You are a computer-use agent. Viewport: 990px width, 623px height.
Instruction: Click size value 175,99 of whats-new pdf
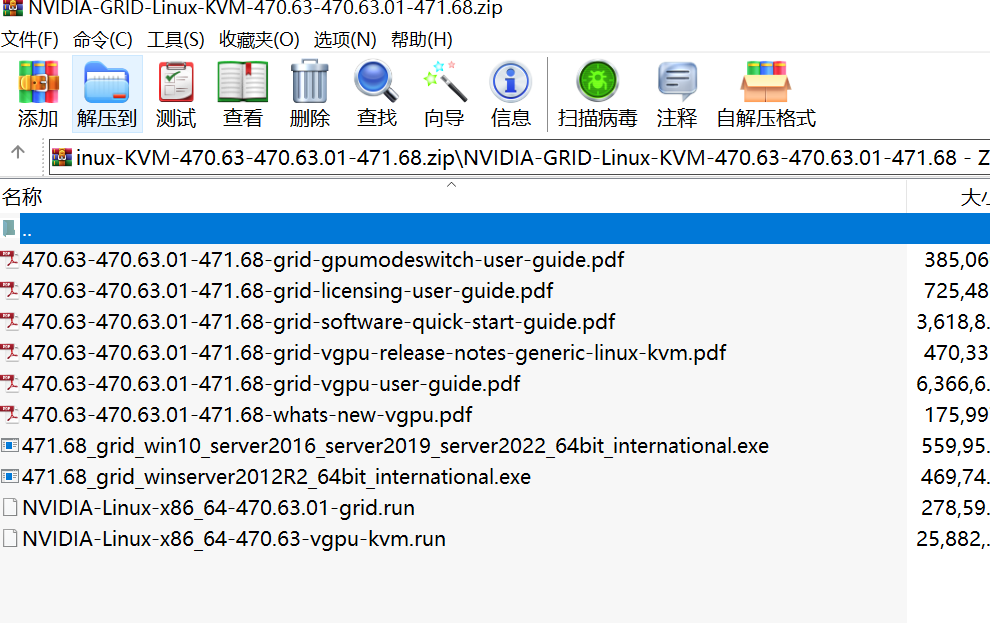tap(957, 415)
